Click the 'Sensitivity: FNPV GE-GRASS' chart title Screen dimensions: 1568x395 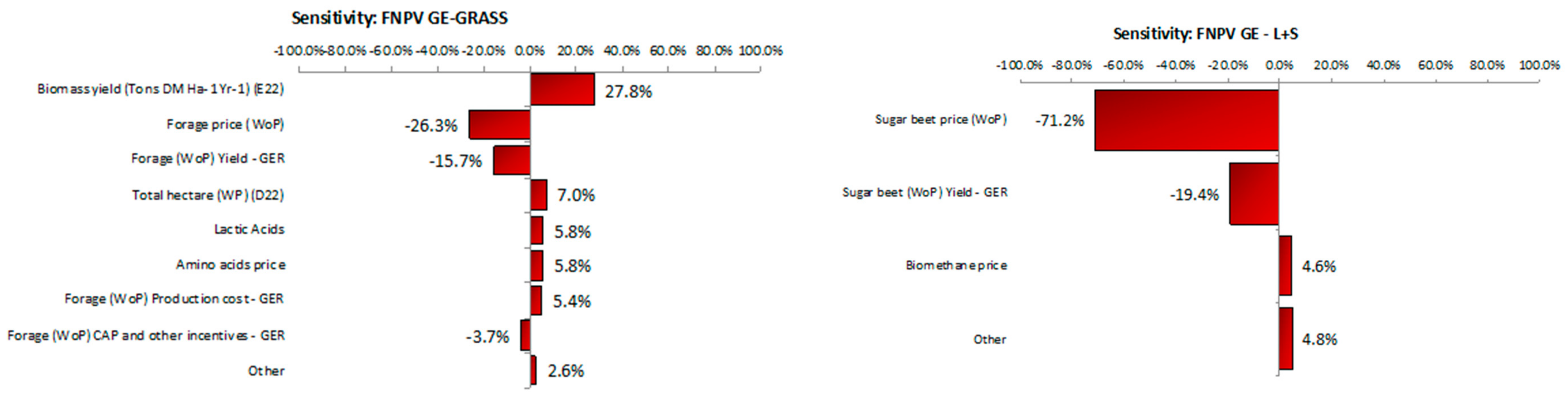399,18
